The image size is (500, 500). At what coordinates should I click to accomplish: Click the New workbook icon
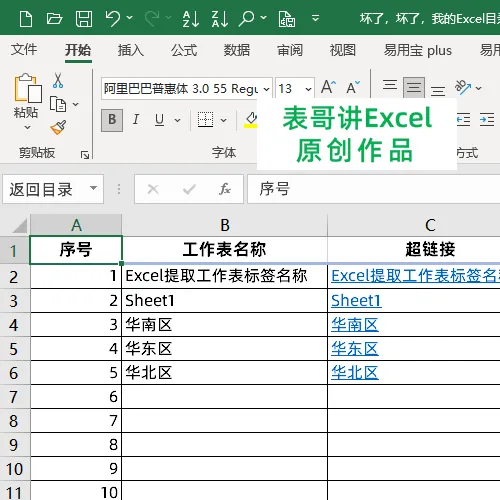[x=26, y=19]
